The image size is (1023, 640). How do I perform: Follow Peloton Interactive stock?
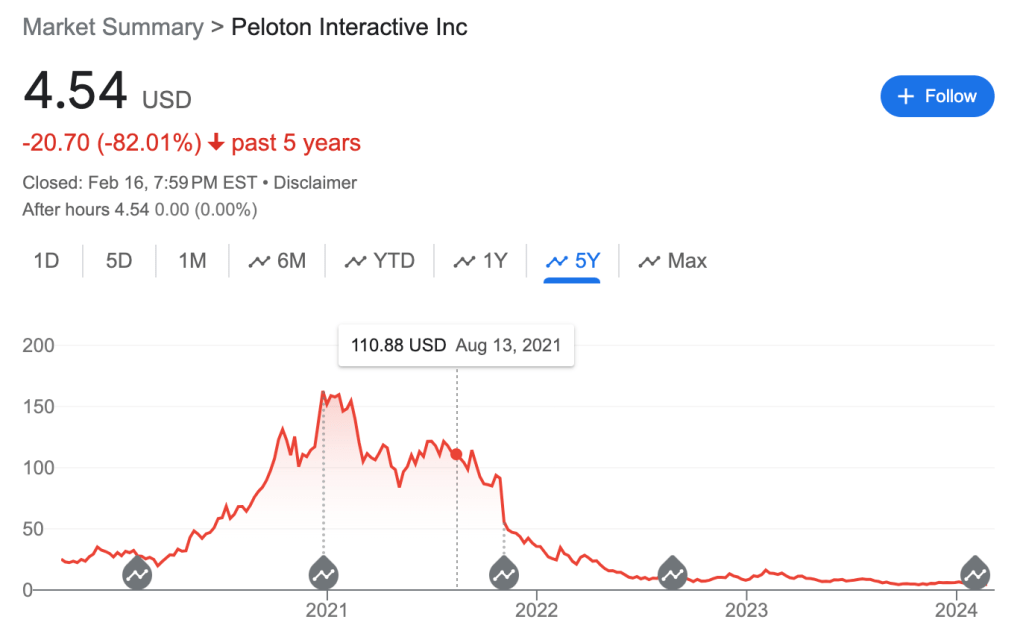click(937, 96)
